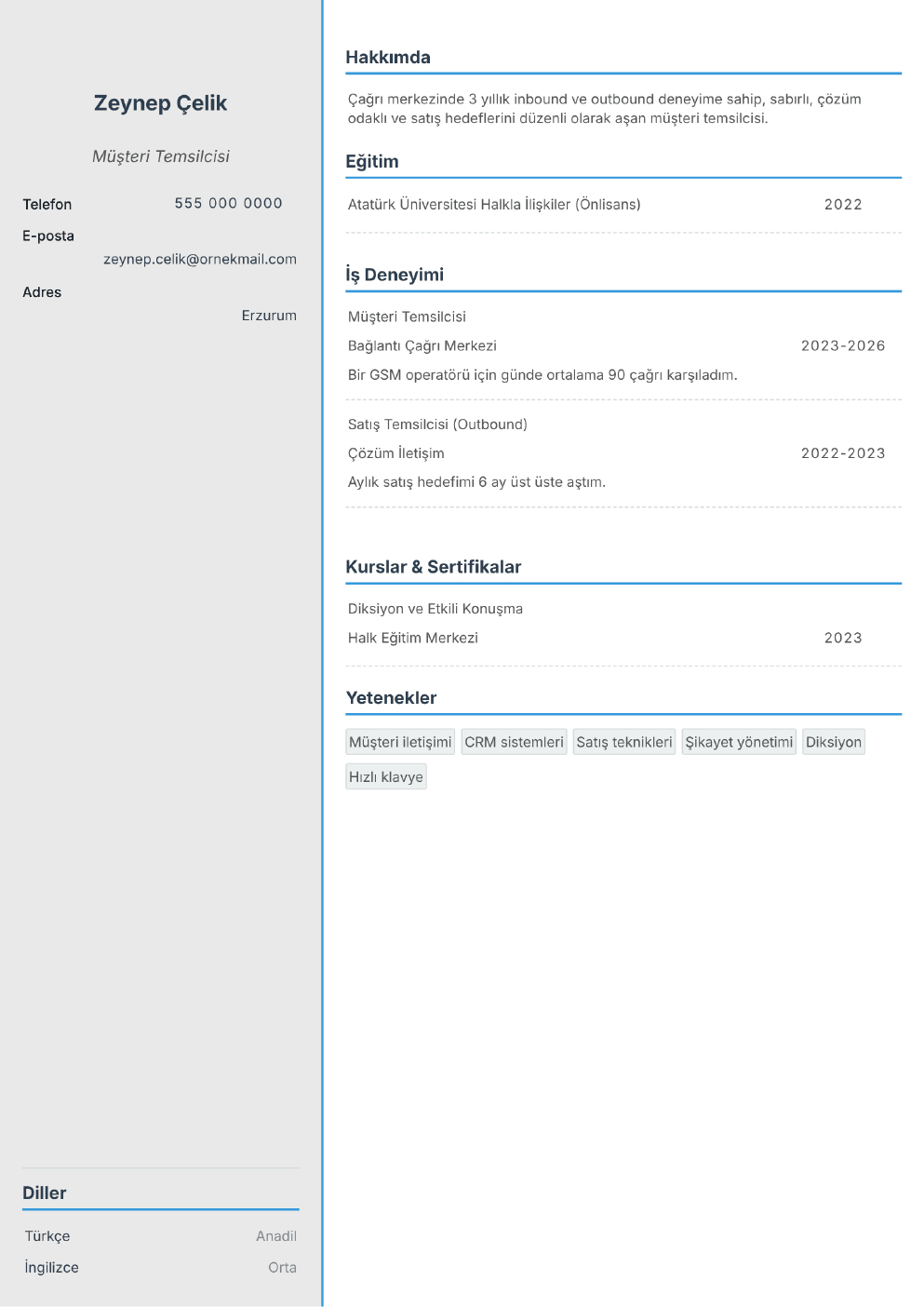
Task: Click the "Eğitim" section heading
Action: (372, 162)
